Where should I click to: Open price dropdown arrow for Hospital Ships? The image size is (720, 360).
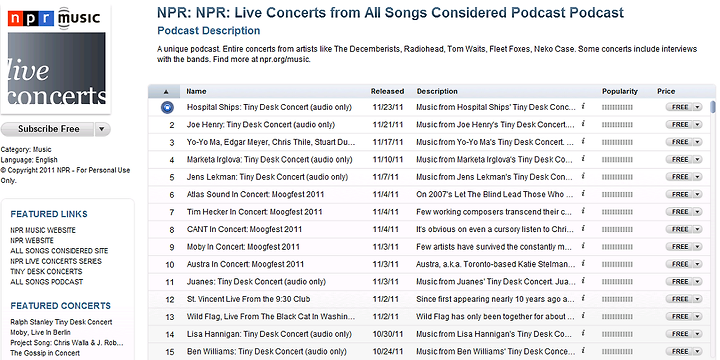coord(698,107)
